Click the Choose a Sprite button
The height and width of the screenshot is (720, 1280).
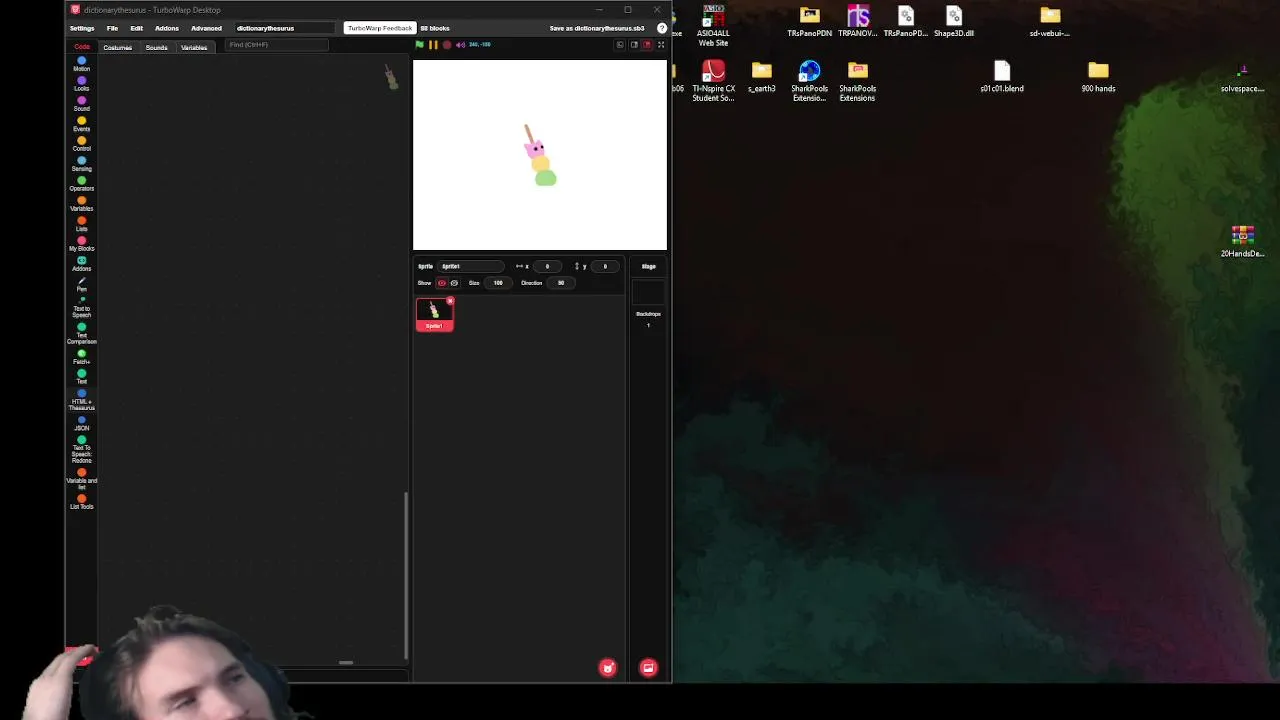(607, 668)
